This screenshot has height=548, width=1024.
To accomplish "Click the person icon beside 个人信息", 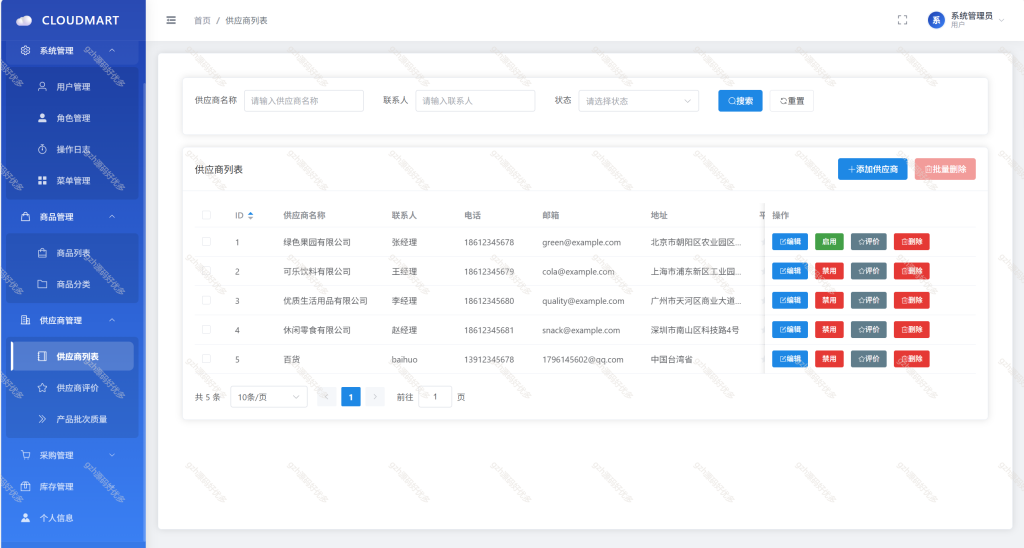I will 25,517.
